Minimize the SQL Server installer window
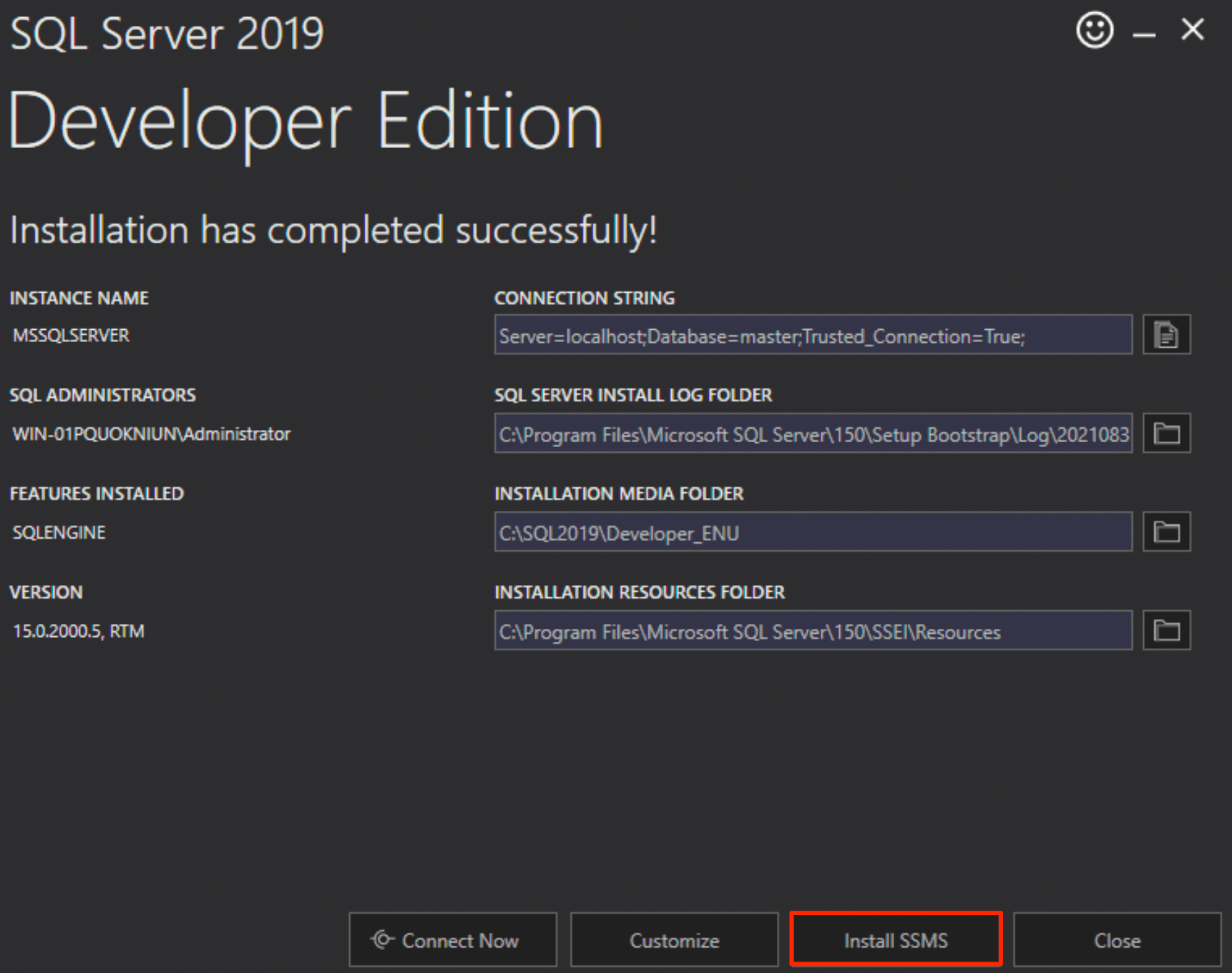This screenshot has height=973, width=1232. pyautogui.click(x=1144, y=34)
